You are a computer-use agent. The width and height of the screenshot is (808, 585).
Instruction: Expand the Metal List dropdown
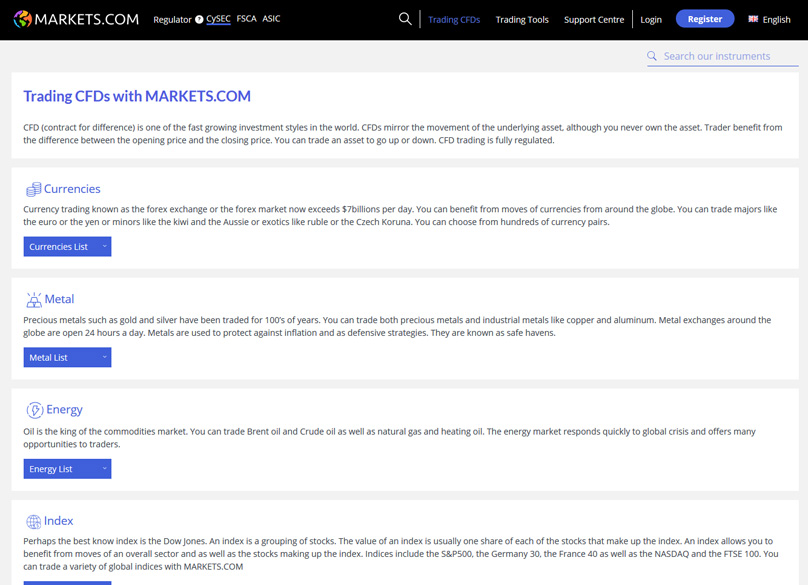[67, 358]
